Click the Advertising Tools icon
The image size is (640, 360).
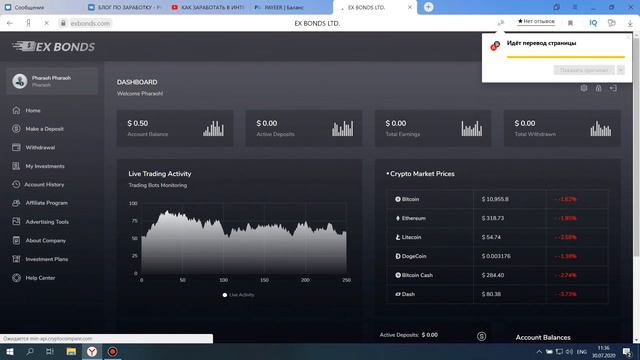(16, 222)
